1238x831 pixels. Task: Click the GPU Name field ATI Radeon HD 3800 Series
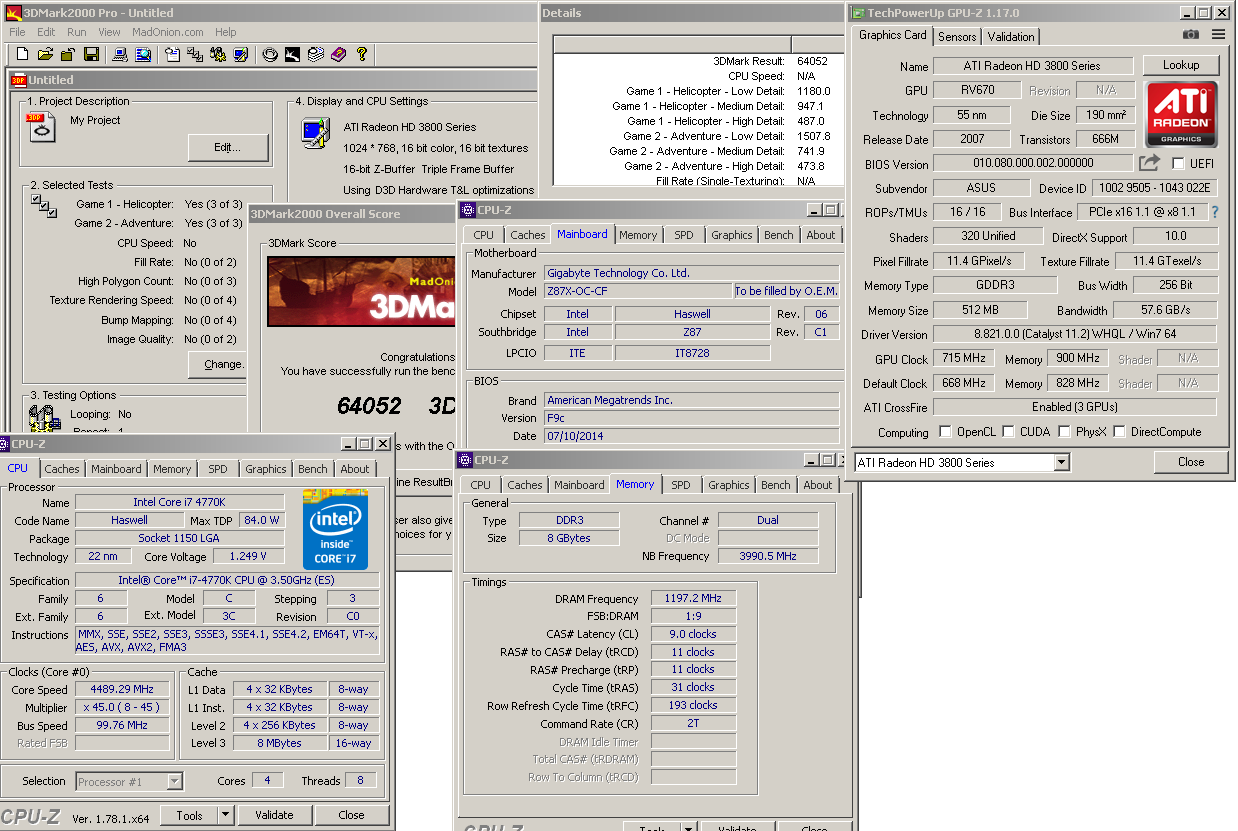(x=1033, y=66)
